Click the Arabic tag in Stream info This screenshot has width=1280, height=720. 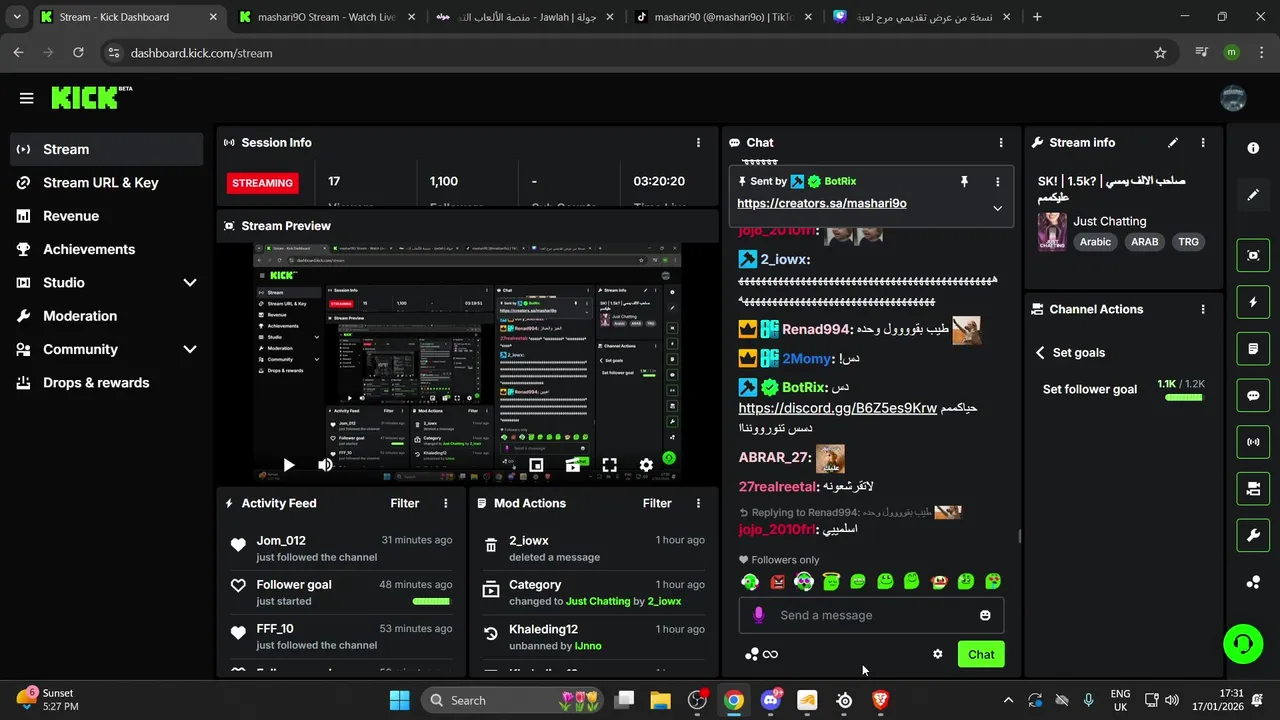pyautogui.click(x=1095, y=242)
